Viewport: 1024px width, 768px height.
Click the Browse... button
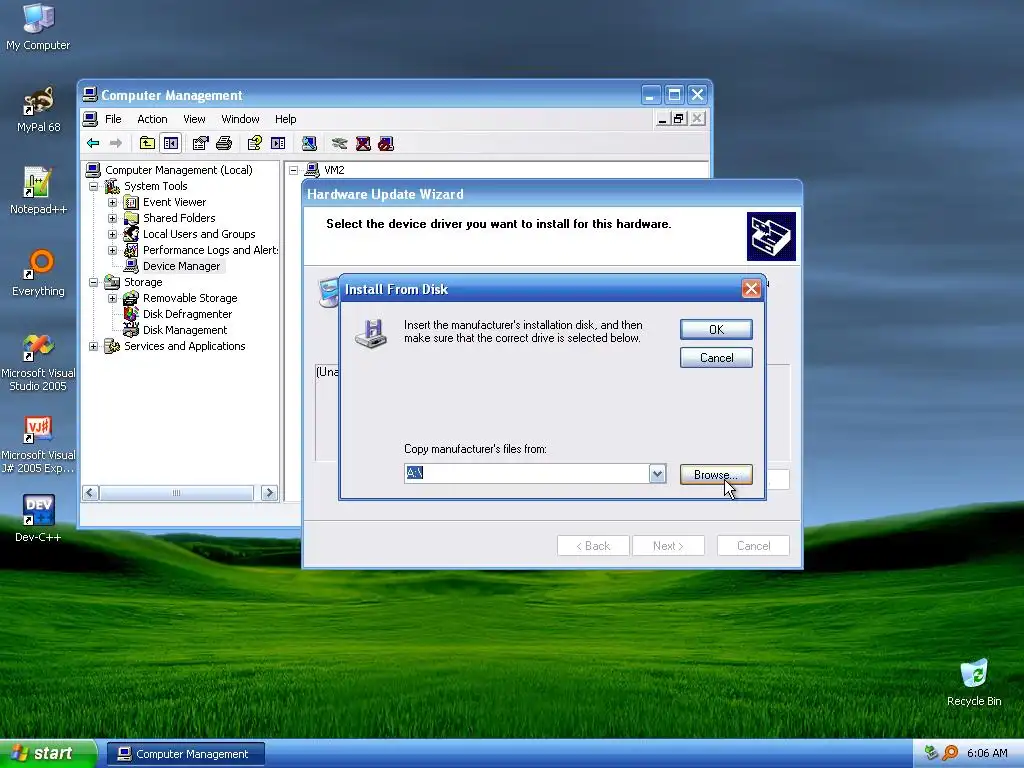tap(716, 475)
